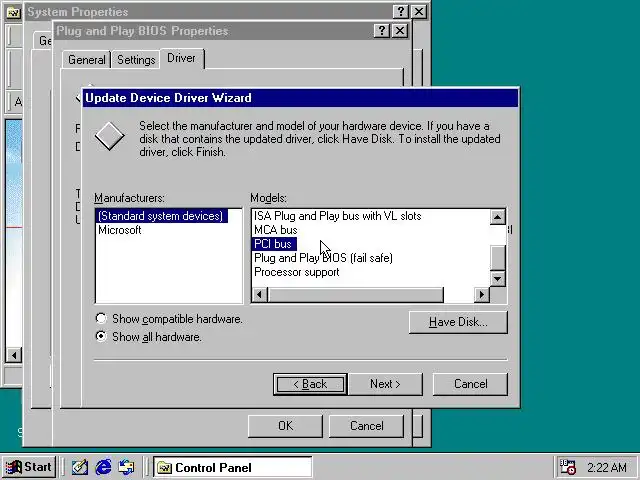Select "Show all hardware" radio button
Screen dimensions: 640x480
(x=101, y=336)
